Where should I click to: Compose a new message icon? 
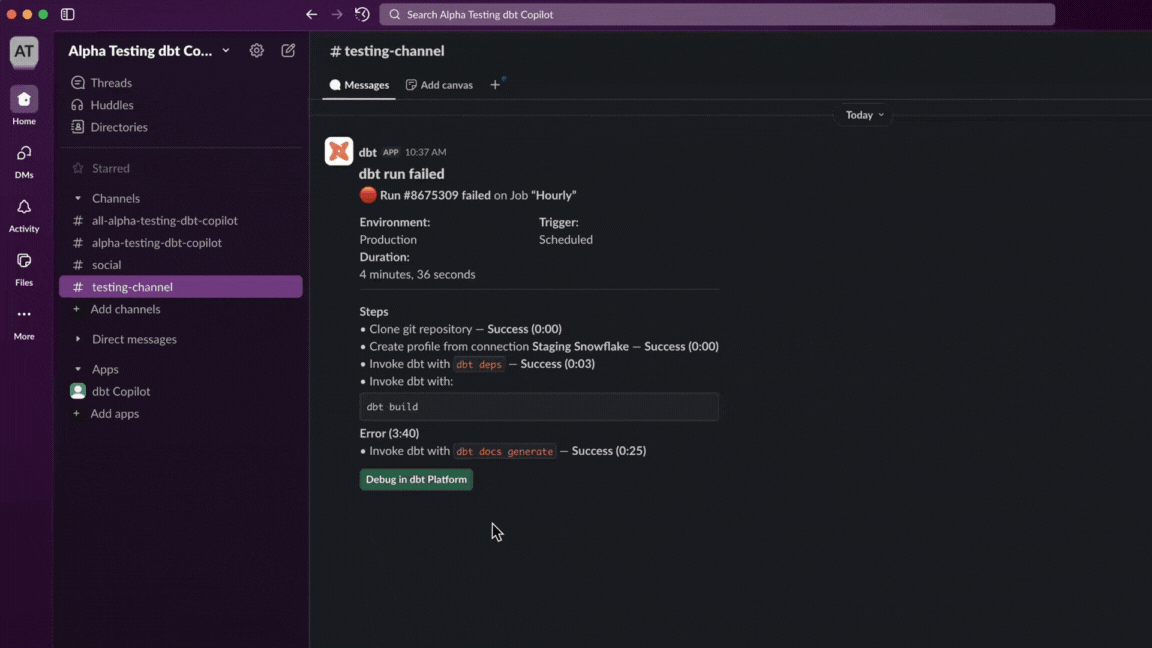[288, 51]
